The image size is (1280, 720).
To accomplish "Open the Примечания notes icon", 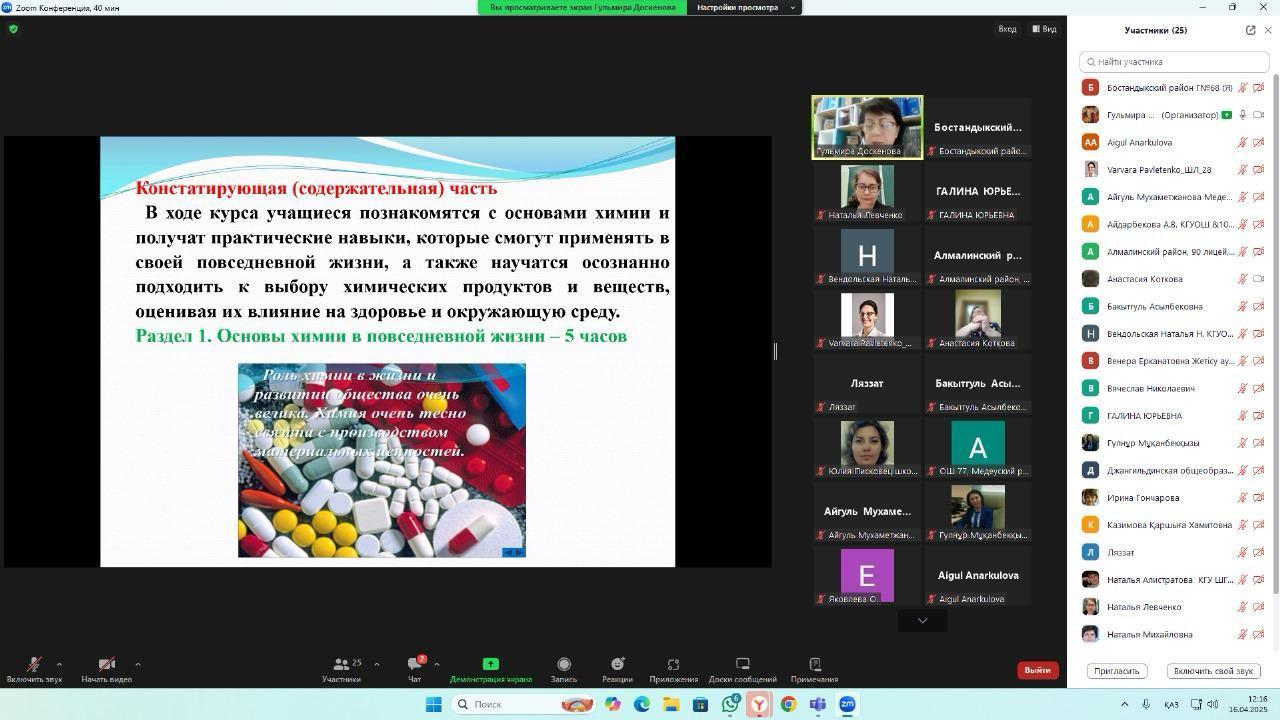I will (814, 665).
